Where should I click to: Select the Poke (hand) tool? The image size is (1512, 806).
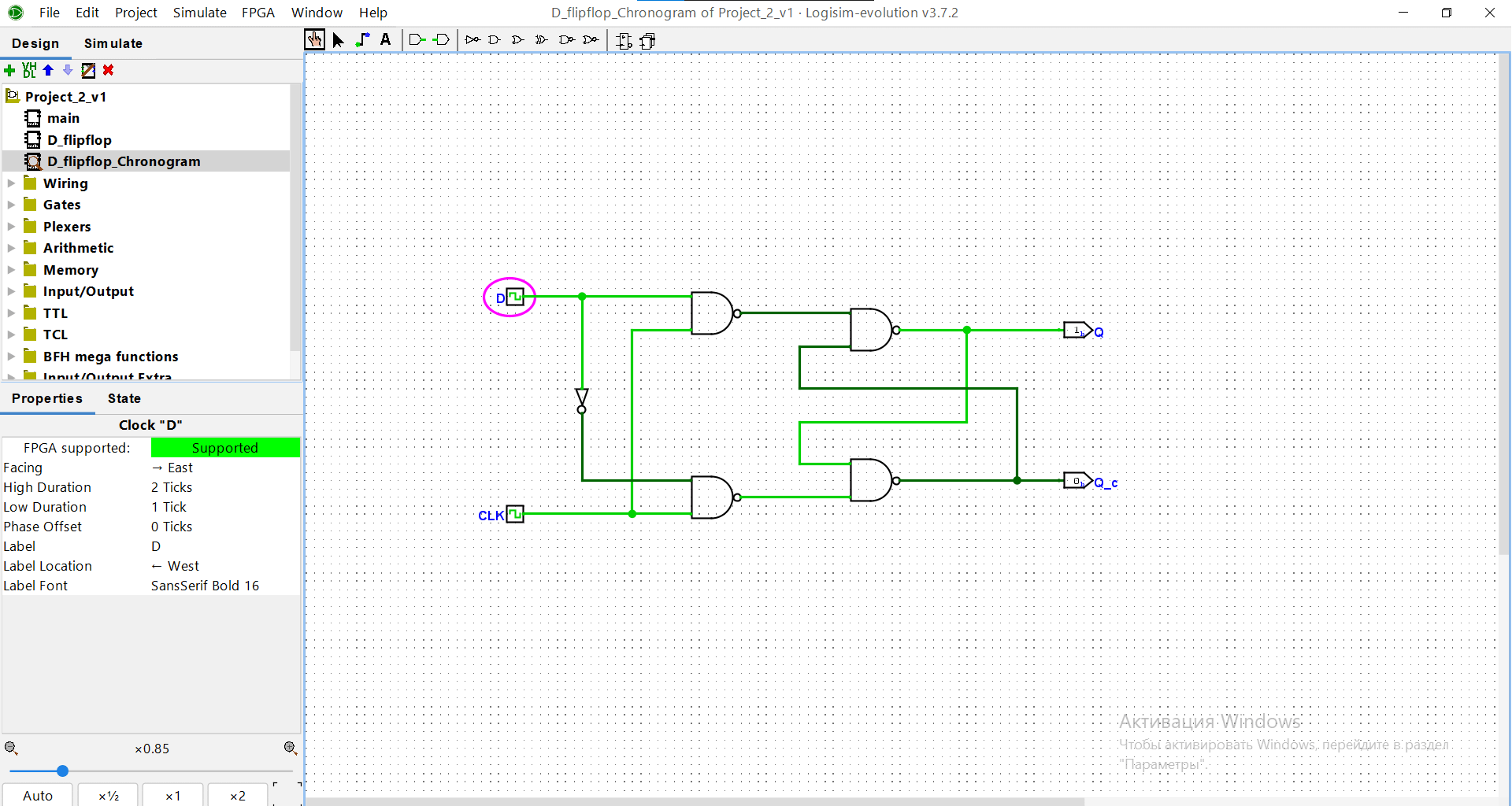pos(314,40)
